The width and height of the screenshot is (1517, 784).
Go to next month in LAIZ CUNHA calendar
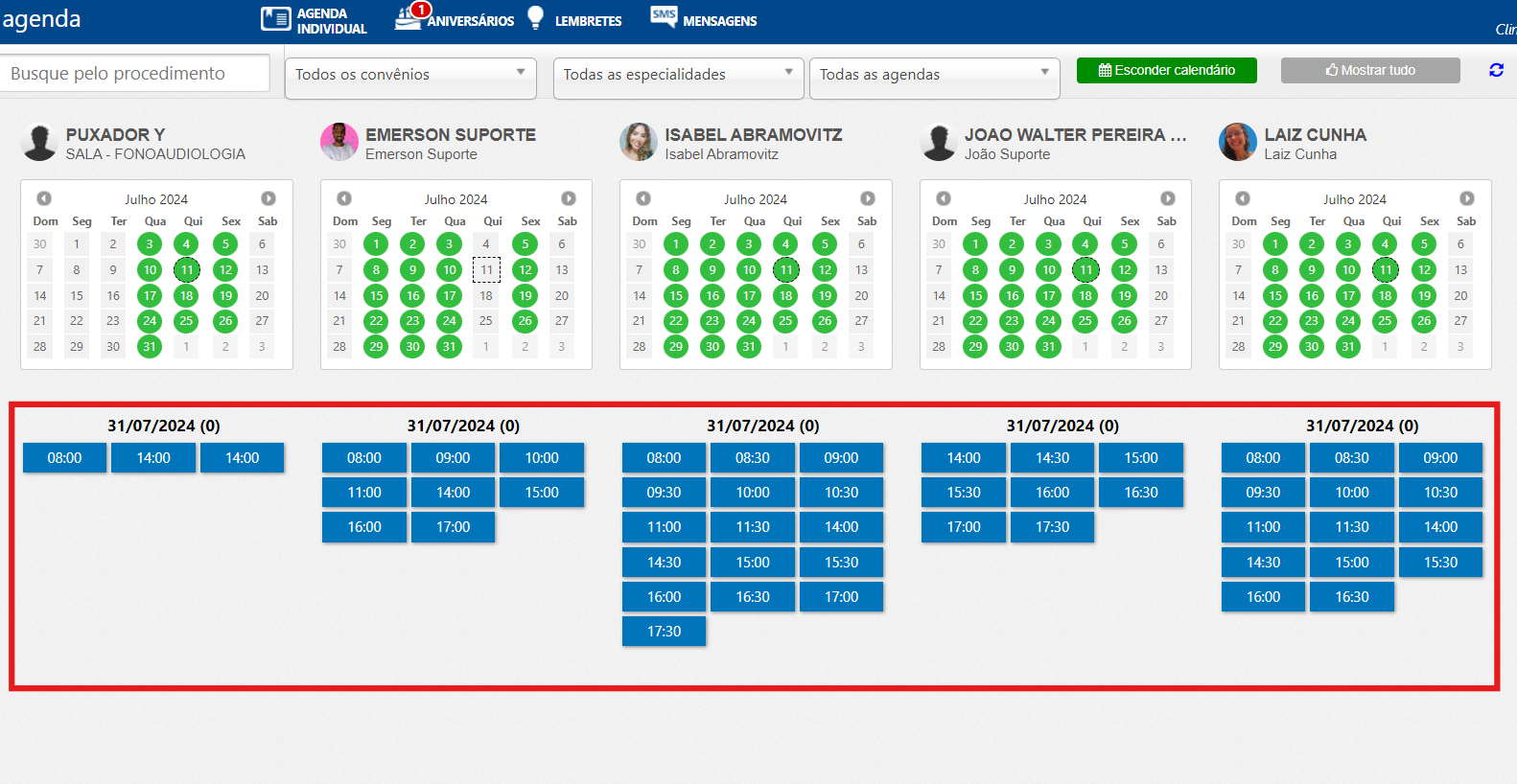pos(1467,198)
